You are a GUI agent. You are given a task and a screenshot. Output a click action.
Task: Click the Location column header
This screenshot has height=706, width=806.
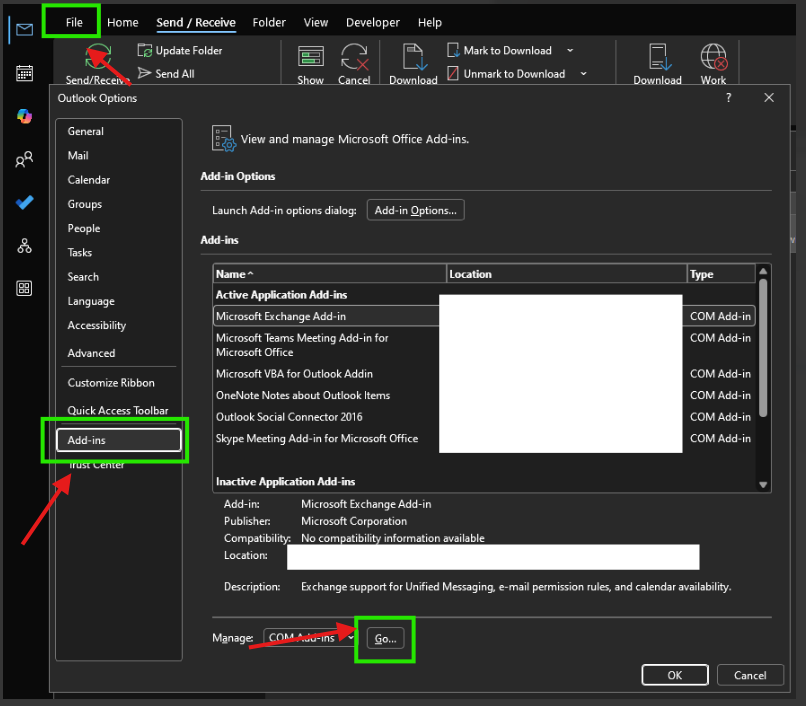[x=566, y=274]
